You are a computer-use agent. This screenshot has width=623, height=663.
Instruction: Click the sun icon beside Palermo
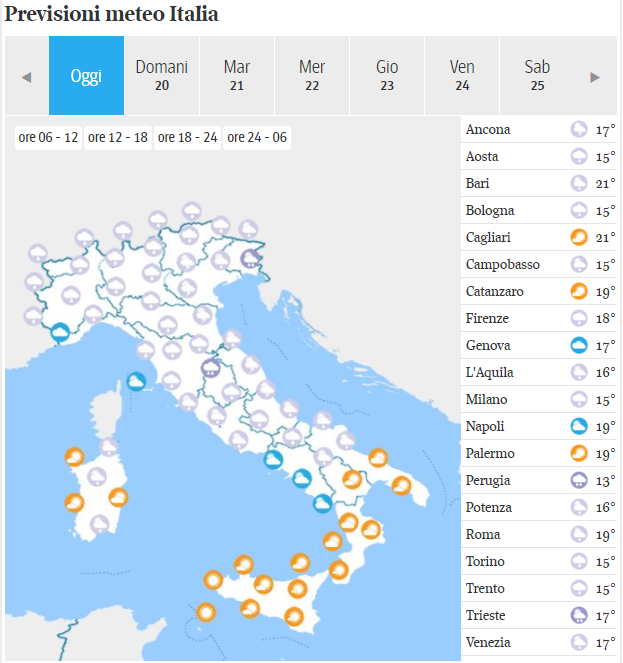[x=578, y=454]
